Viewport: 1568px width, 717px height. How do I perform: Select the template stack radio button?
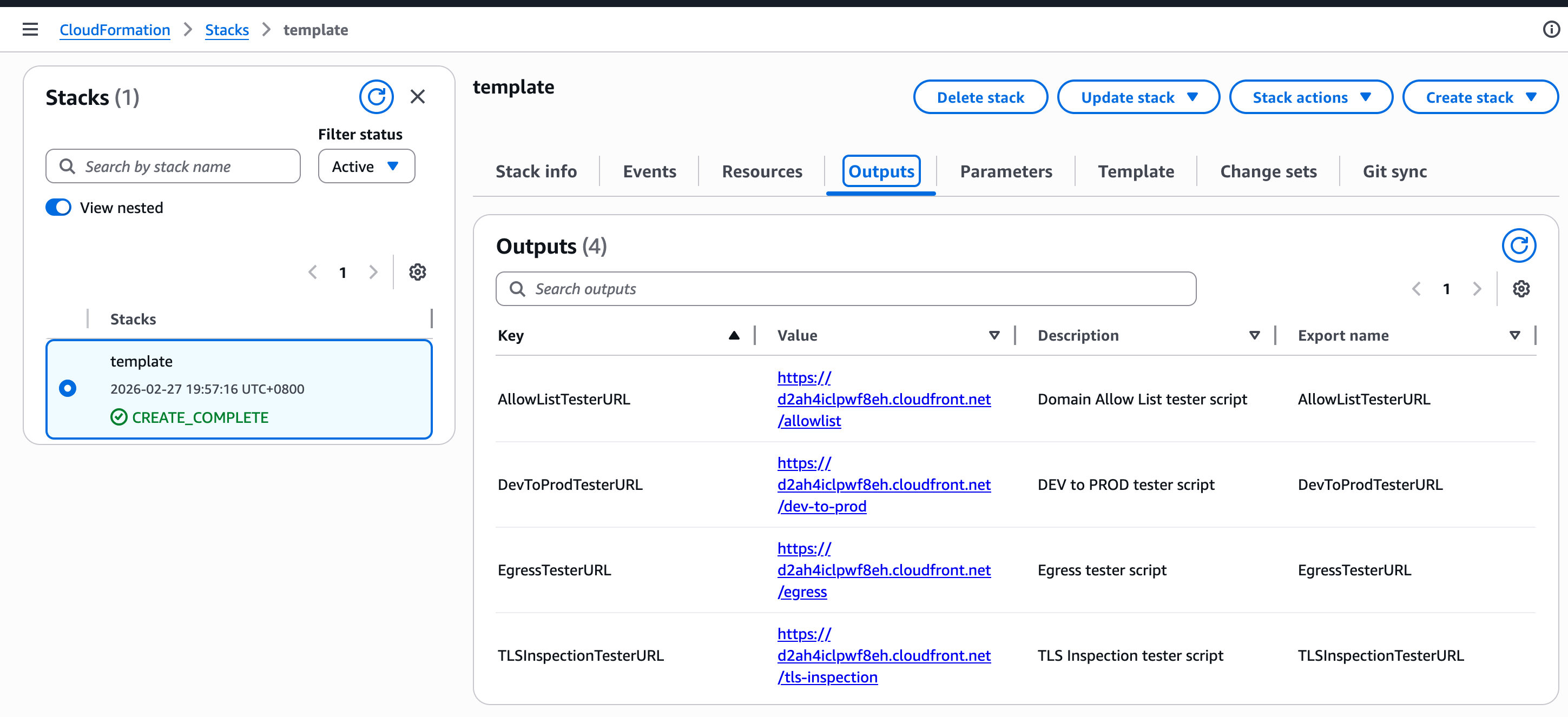[x=68, y=388]
